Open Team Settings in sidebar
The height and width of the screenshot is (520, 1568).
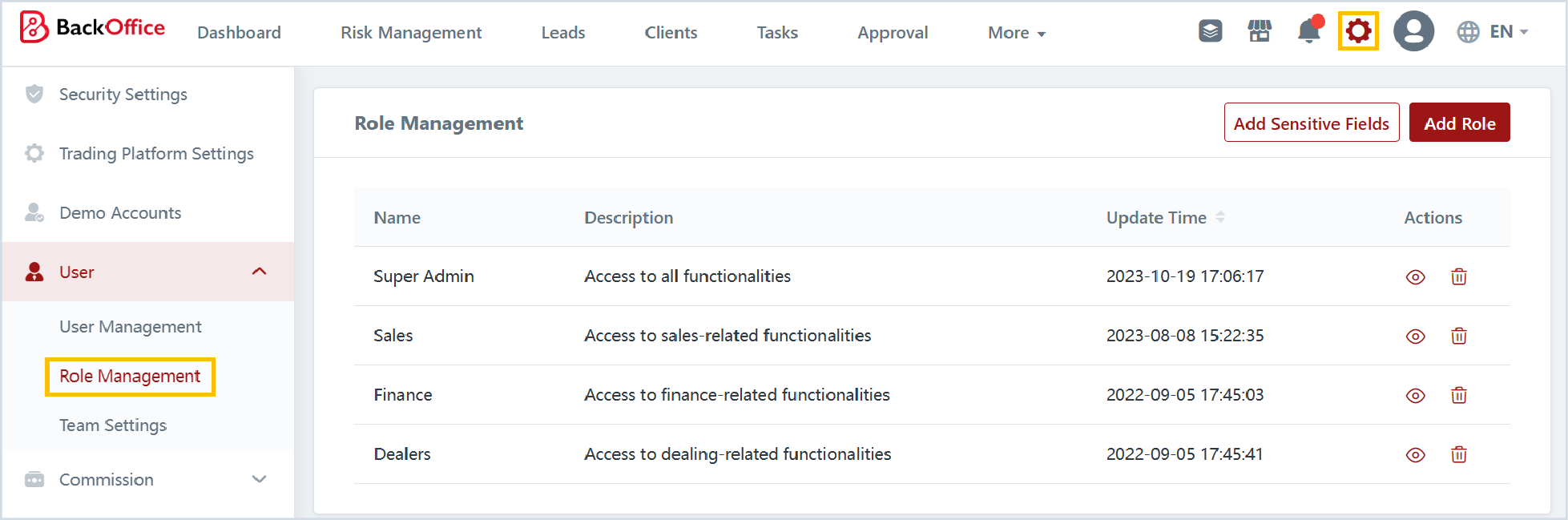pyautogui.click(x=113, y=425)
